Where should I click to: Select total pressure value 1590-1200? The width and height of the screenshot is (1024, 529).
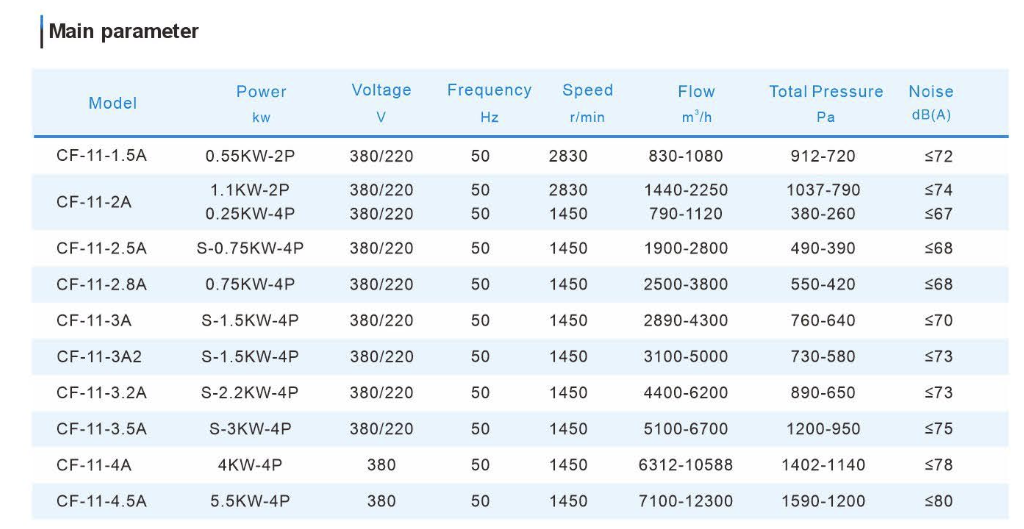pyautogui.click(x=825, y=501)
